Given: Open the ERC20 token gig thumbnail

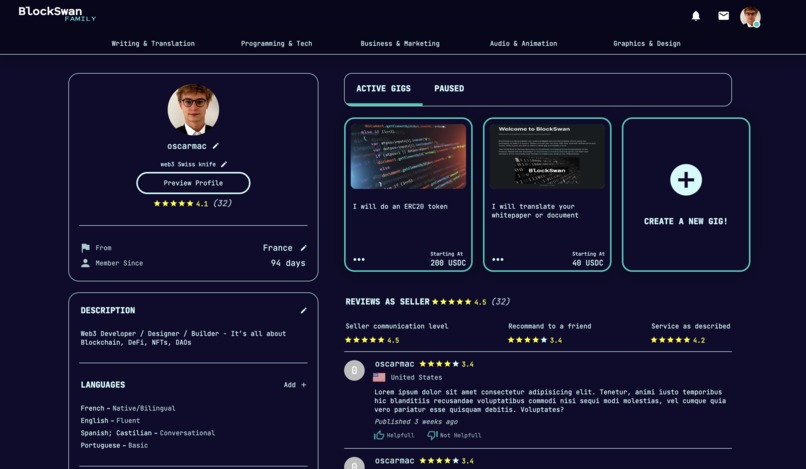Looking at the screenshot, I should coord(408,156).
